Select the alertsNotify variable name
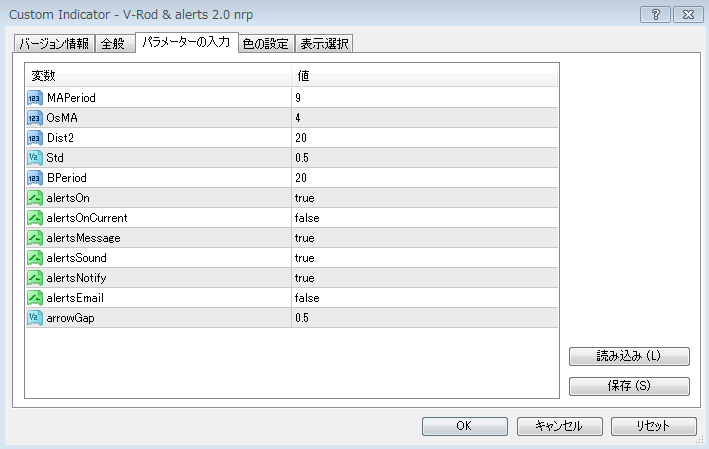The width and height of the screenshot is (709, 449). tap(76, 278)
